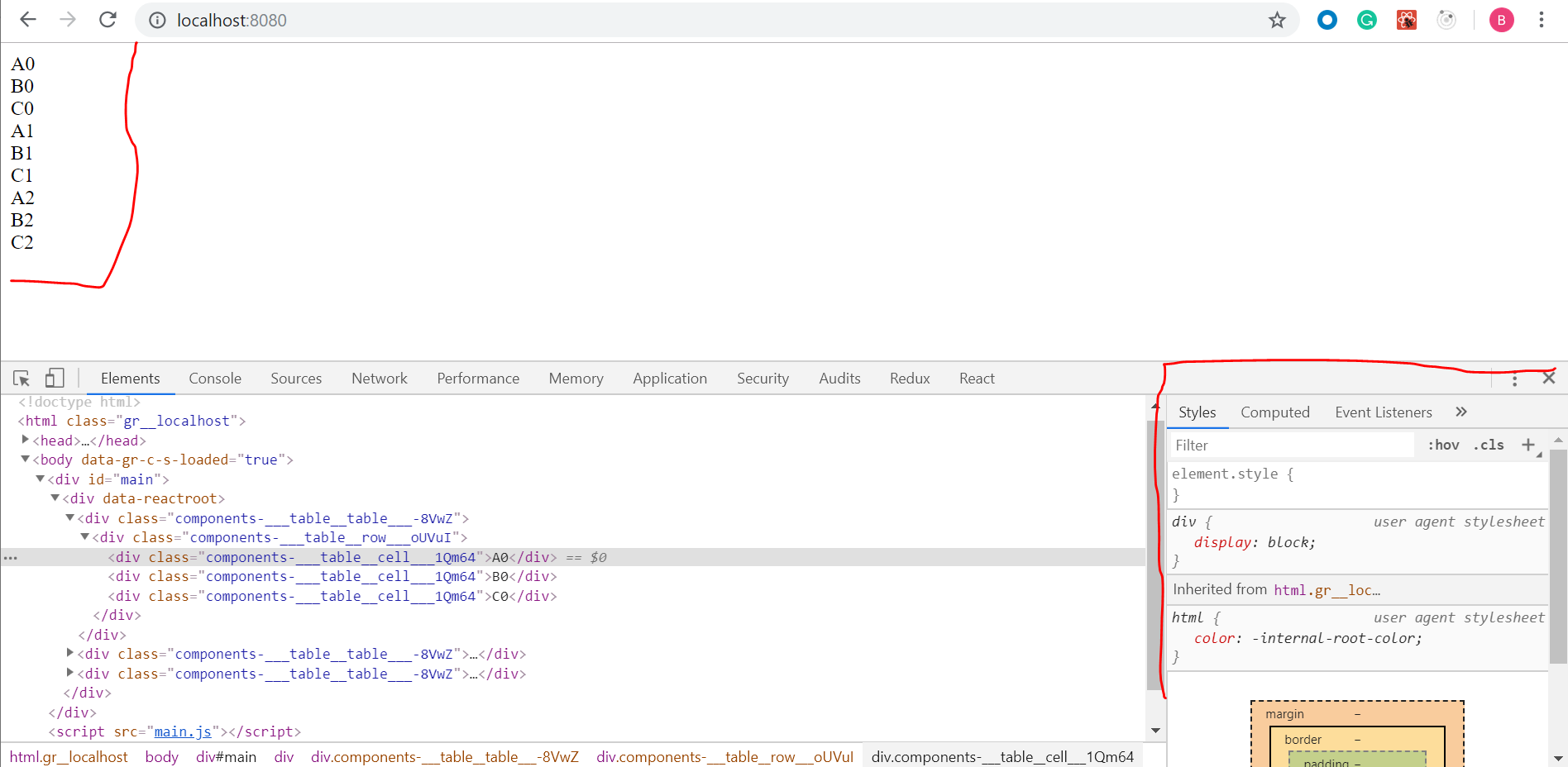Select the Event Listeners sidebar tab
The image size is (1568, 767).
pyautogui.click(x=1384, y=412)
